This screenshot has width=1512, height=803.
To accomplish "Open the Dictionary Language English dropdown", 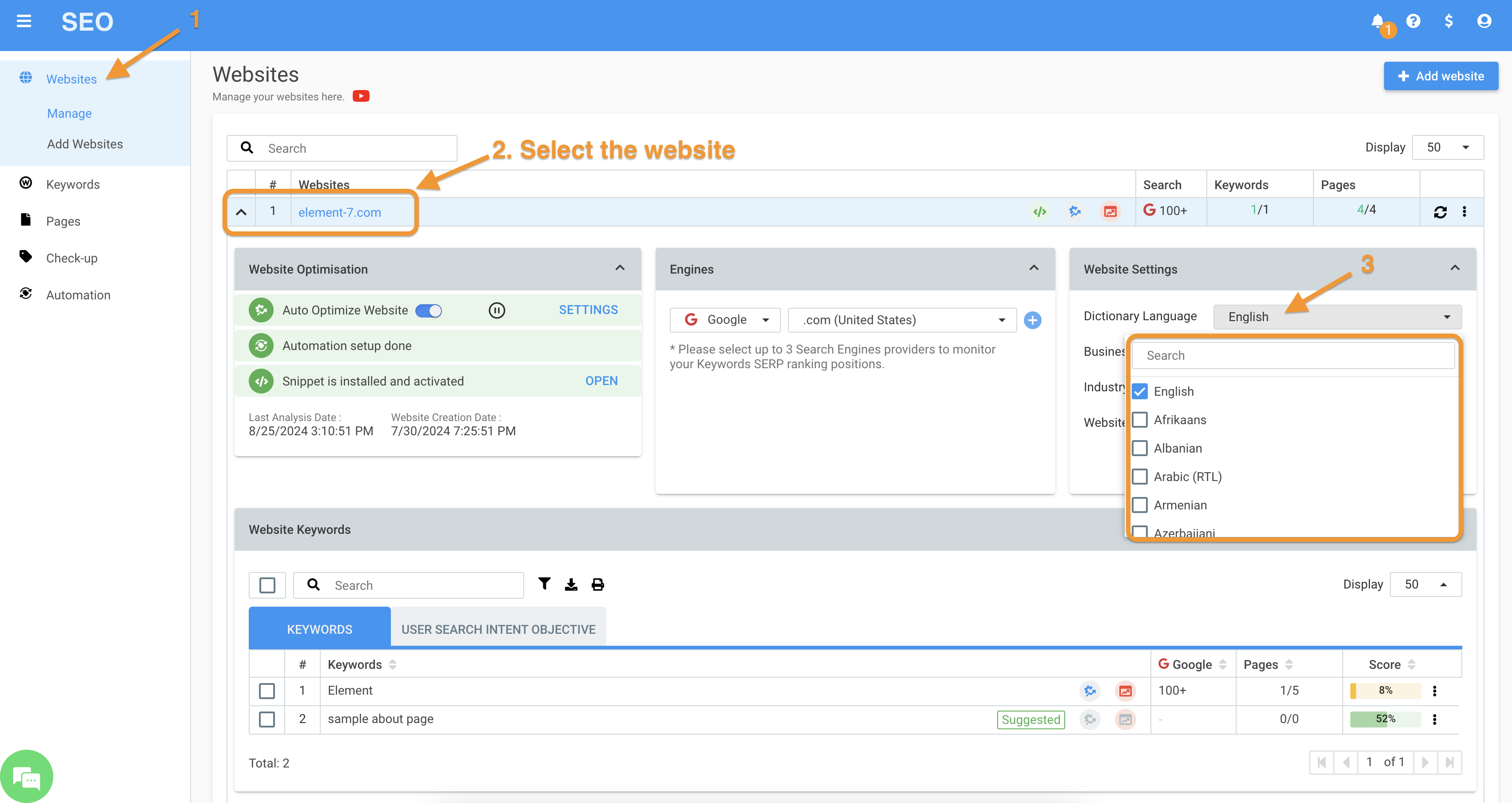I will 1338,317.
